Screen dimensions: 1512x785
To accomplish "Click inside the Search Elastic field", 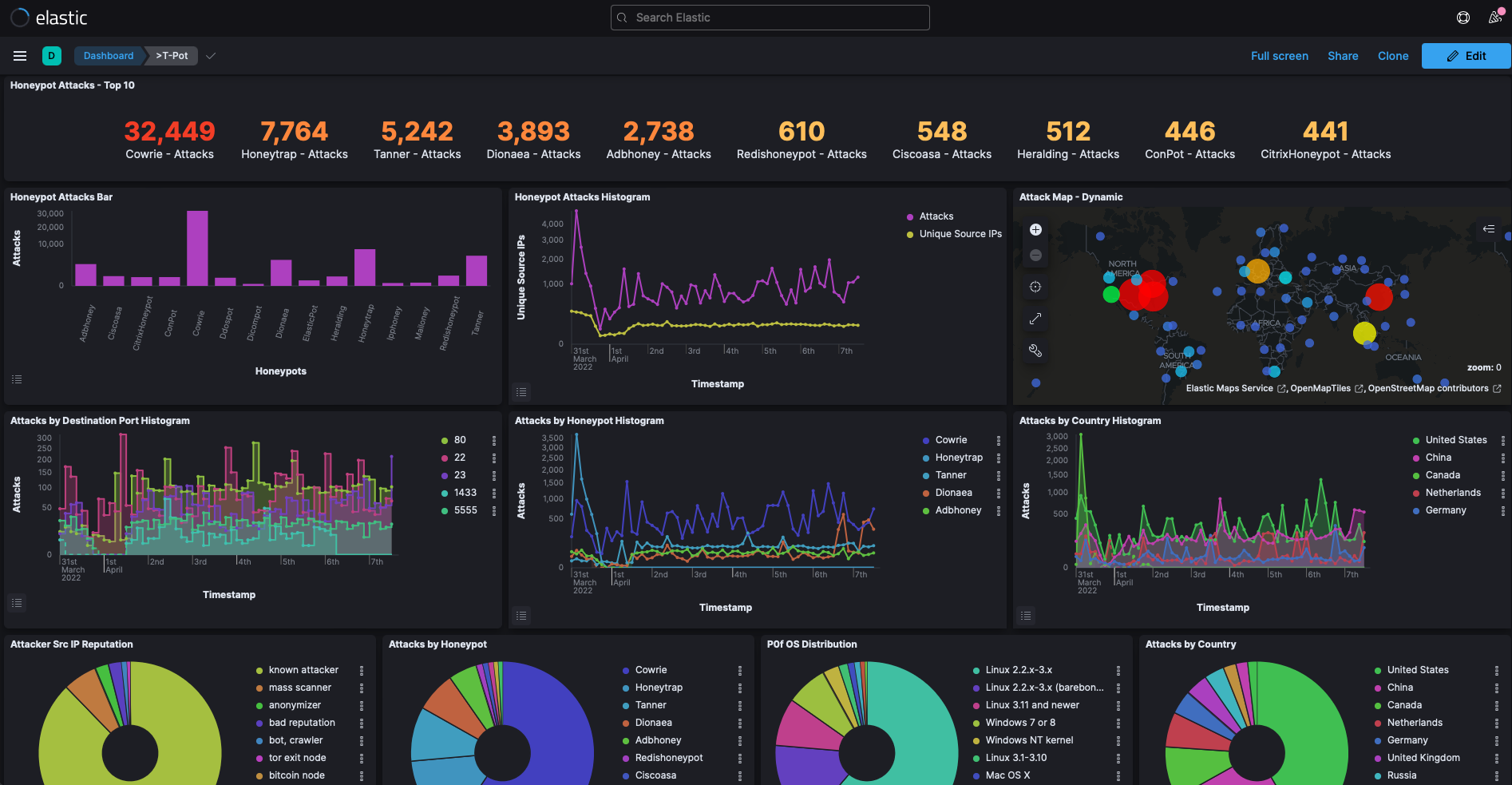I will [x=769, y=17].
